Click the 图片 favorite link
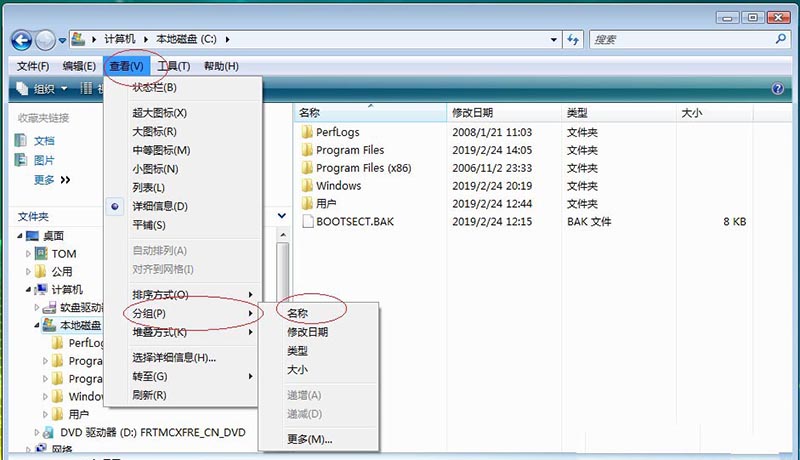 (x=44, y=161)
